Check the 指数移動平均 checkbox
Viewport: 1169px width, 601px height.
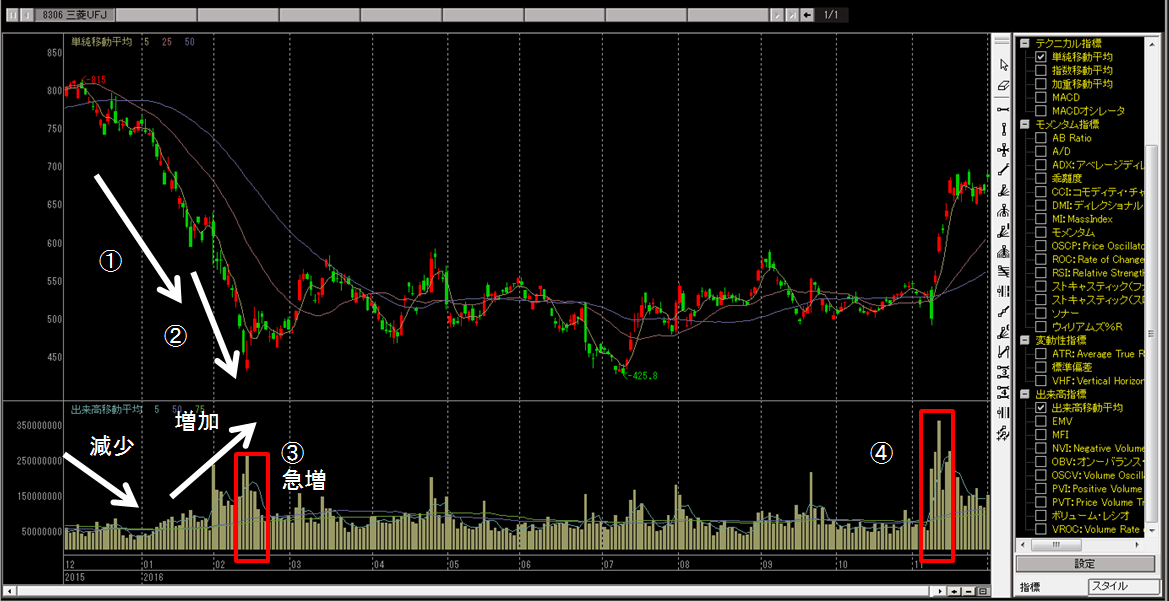1041,71
